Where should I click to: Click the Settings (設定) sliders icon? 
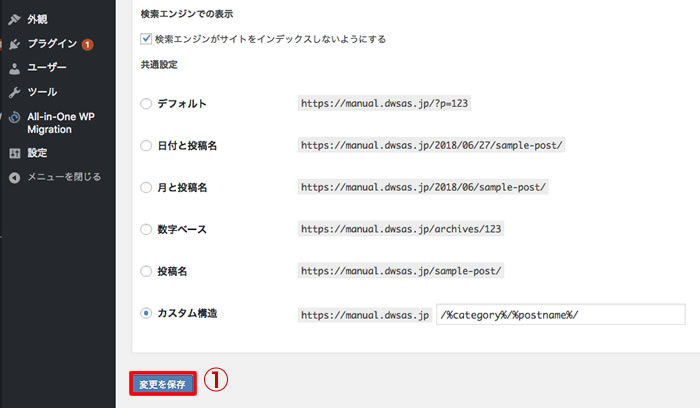[14, 153]
